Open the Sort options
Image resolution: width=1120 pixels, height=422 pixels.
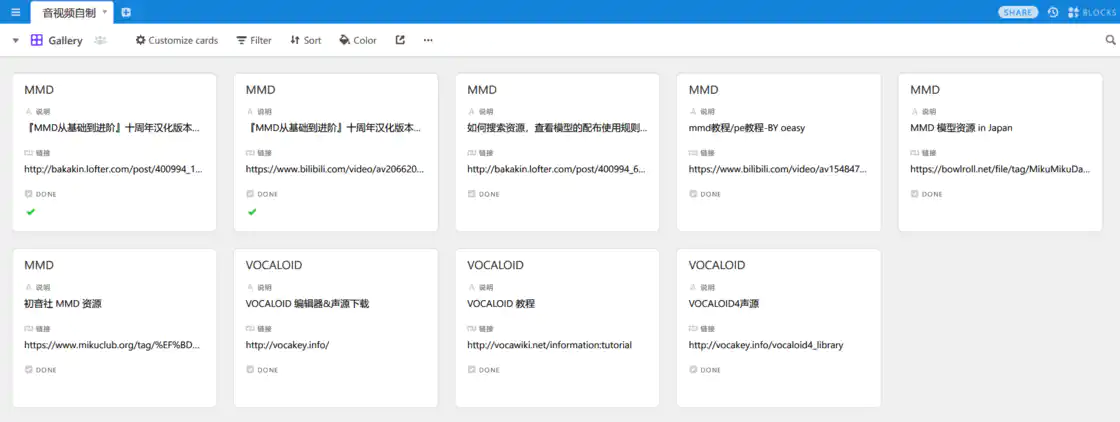point(306,41)
